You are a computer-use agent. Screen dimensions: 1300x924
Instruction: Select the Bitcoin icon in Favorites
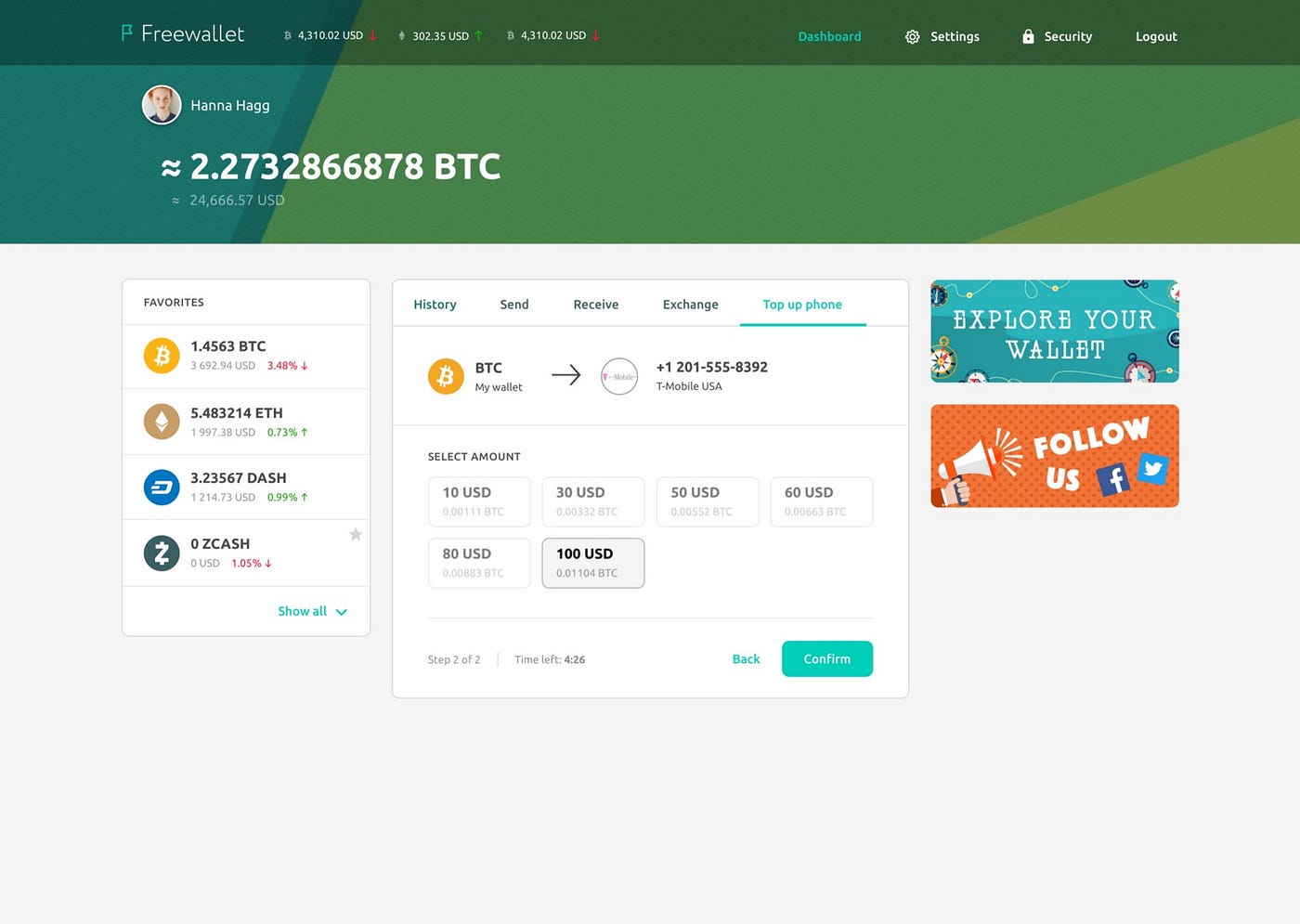[x=162, y=356]
